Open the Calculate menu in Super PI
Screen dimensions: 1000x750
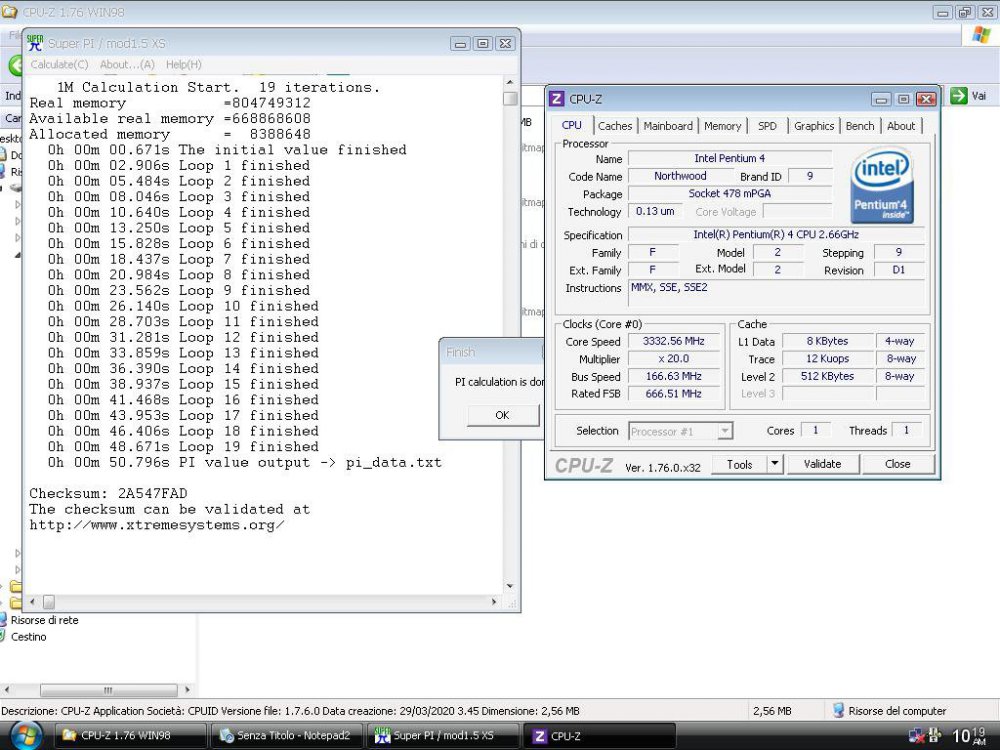(57, 64)
